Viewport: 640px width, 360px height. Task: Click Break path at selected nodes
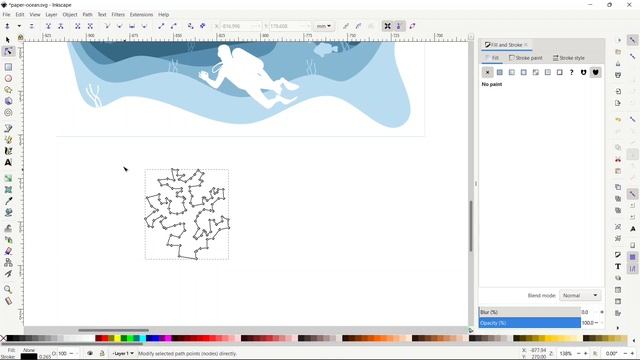(60, 26)
